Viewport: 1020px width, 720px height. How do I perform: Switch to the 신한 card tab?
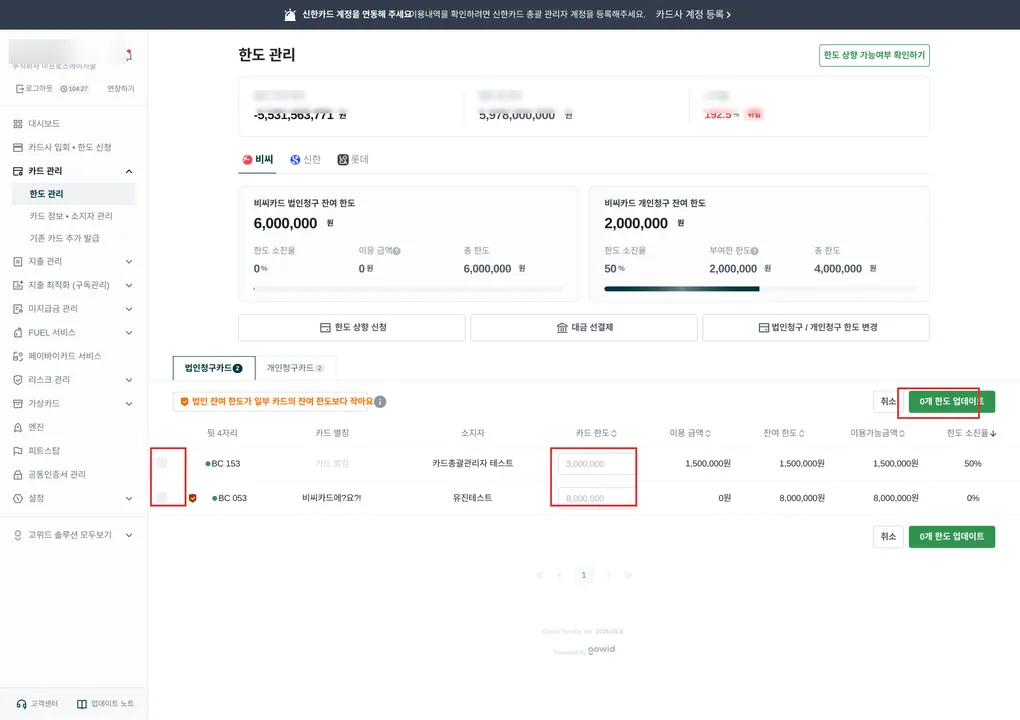pyautogui.click(x=305, y=159)
